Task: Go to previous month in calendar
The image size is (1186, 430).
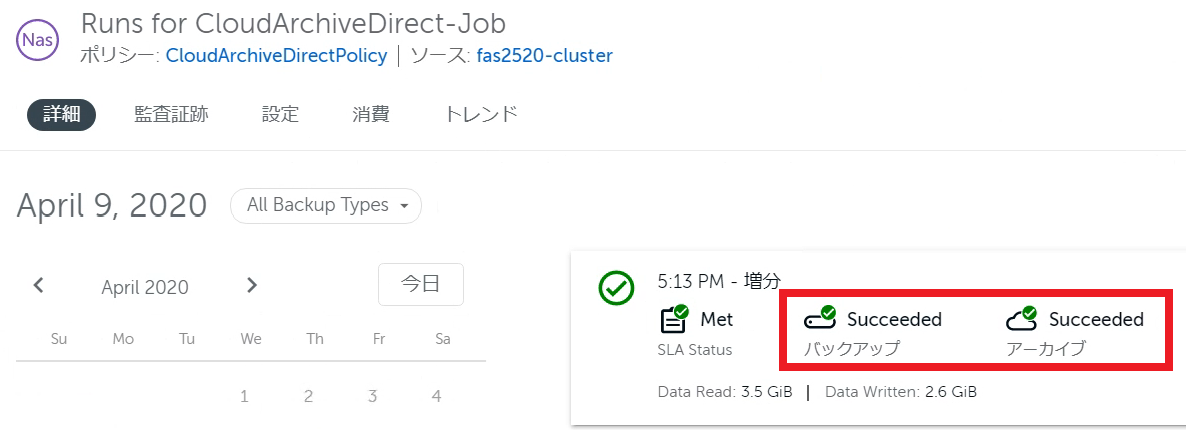Action: (x=39, y=285)
